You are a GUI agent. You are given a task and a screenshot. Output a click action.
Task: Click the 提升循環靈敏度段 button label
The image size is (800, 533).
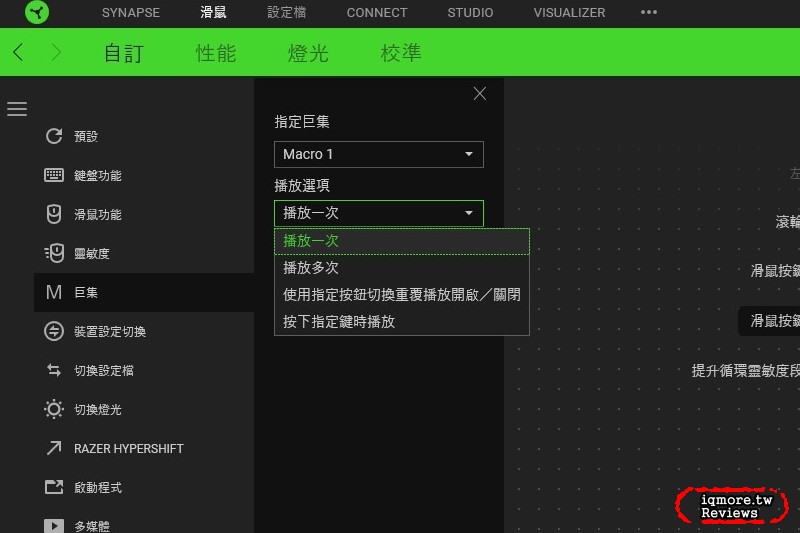pyautogui.click(x=745, y=370)
